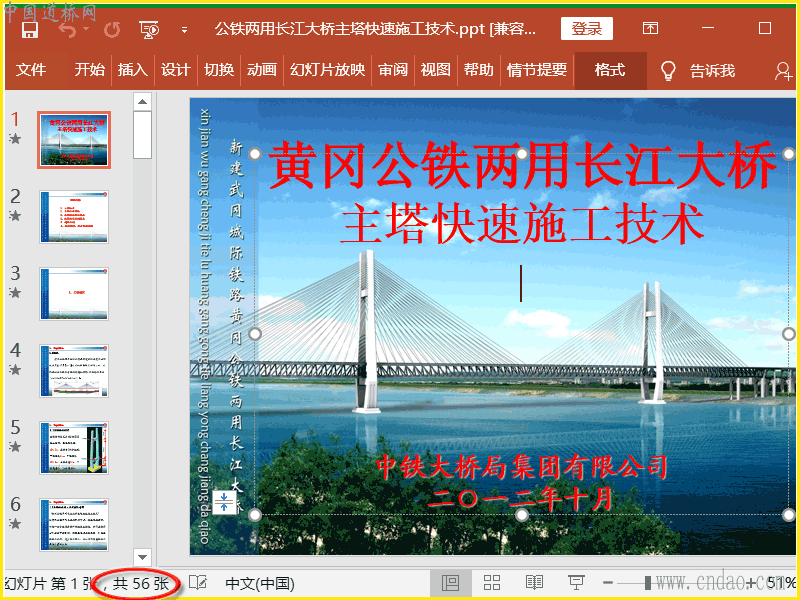Screen dimensions: 800x600
Task: Click the text 中铁大桥局集团有限公司
Action: click(x=521, y=467)
